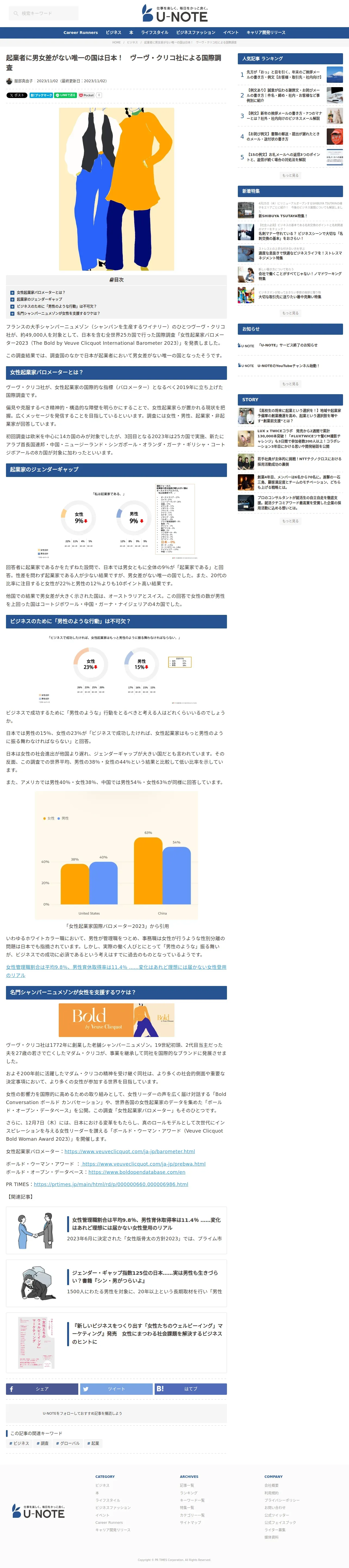Image resolution: width=349 pixels, height=1568 pixels.
Task: Click もっと見る under 新着特集
Action: tap(291, 313)
